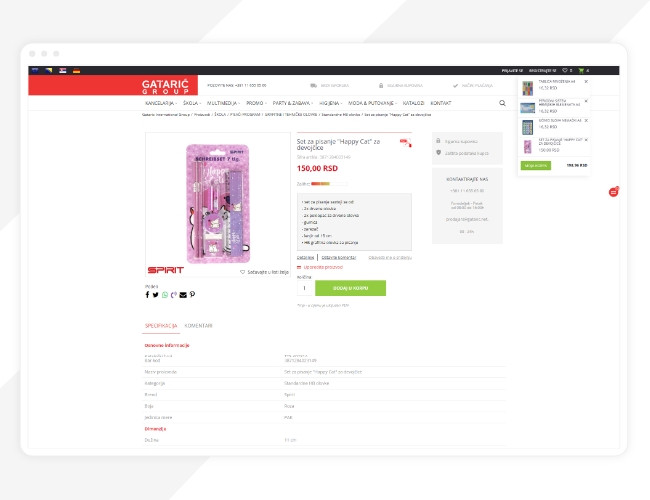Add product with Dodaj u korpu button

(x=350, y=288)
